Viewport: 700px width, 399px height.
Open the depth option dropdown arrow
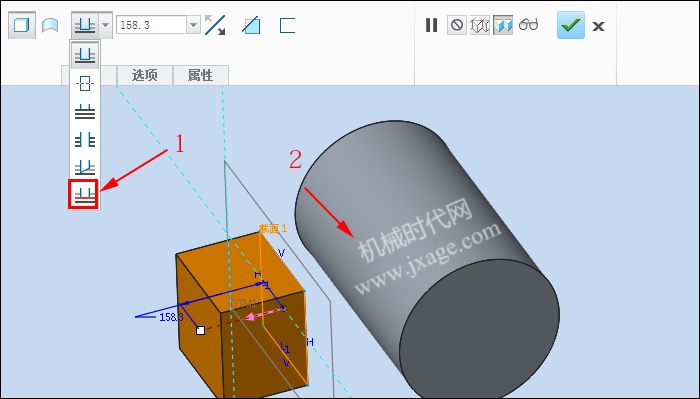(106, 25)
